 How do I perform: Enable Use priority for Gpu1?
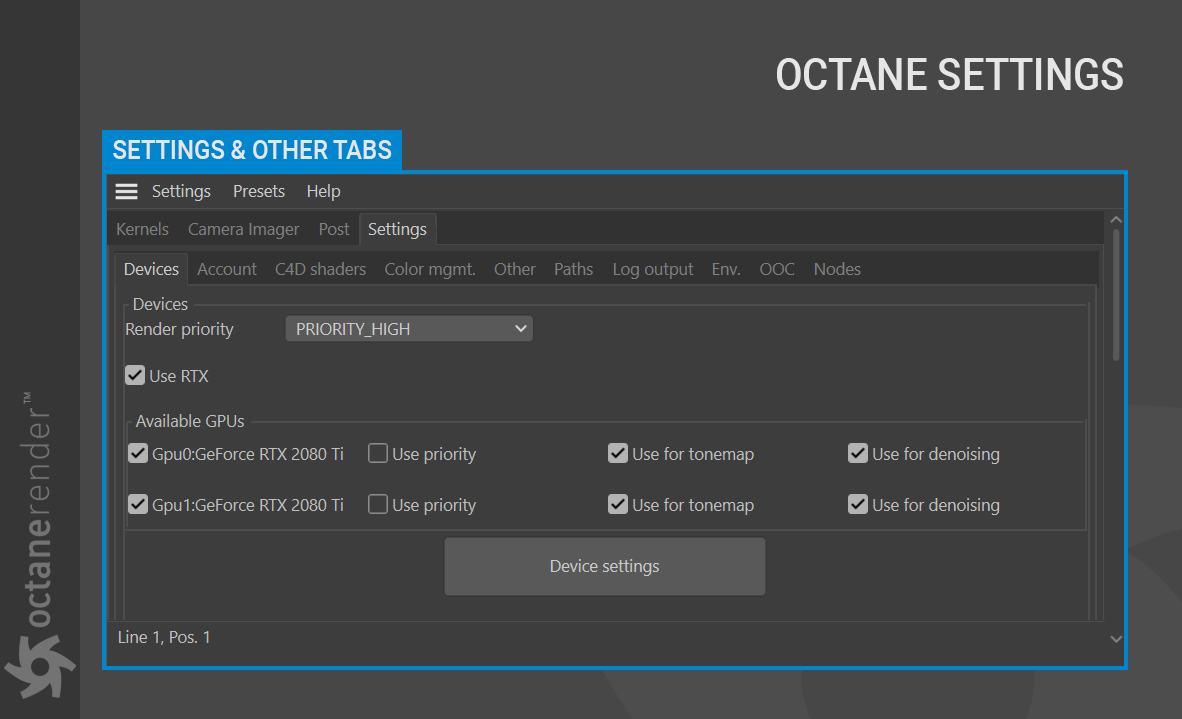click(x=378, y=504)
